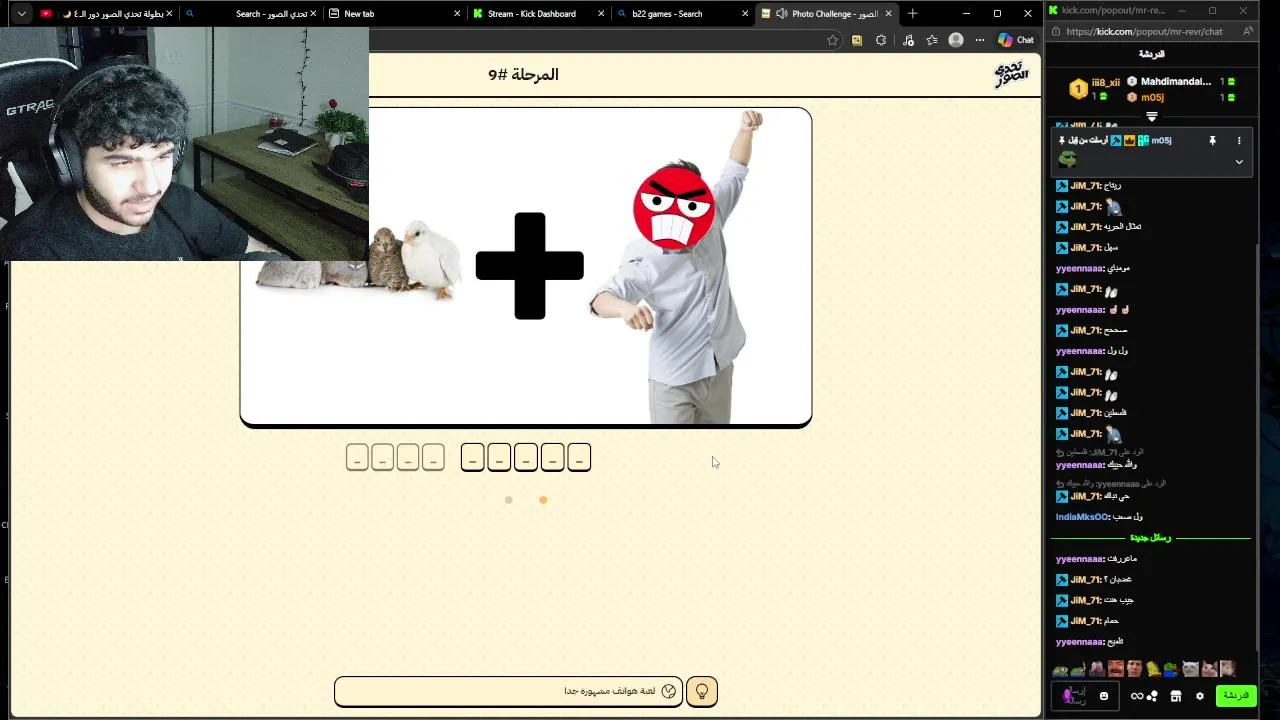
Task: Expand the pinned message chevron
Action: [1239, 162]
